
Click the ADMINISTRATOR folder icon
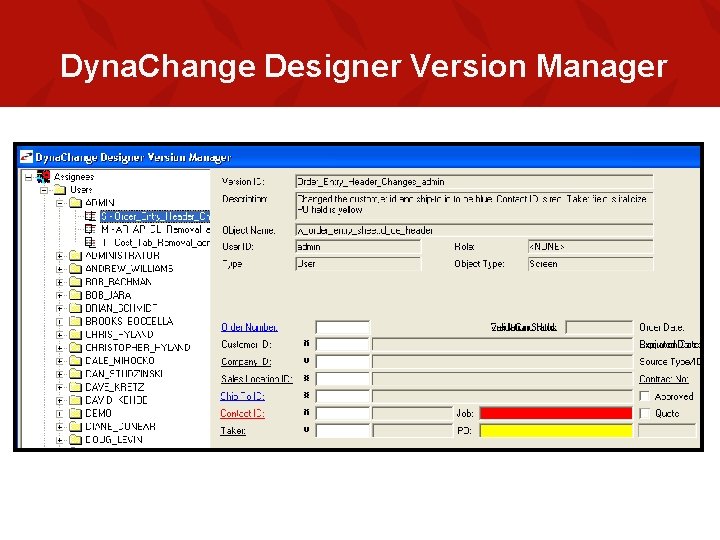click(75, 255)
